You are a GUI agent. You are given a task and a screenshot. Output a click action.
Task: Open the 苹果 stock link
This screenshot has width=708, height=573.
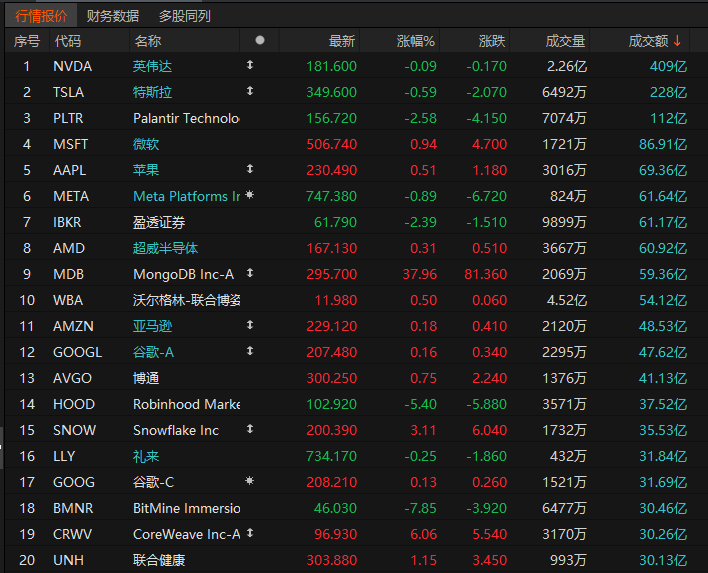coord(146,170)
